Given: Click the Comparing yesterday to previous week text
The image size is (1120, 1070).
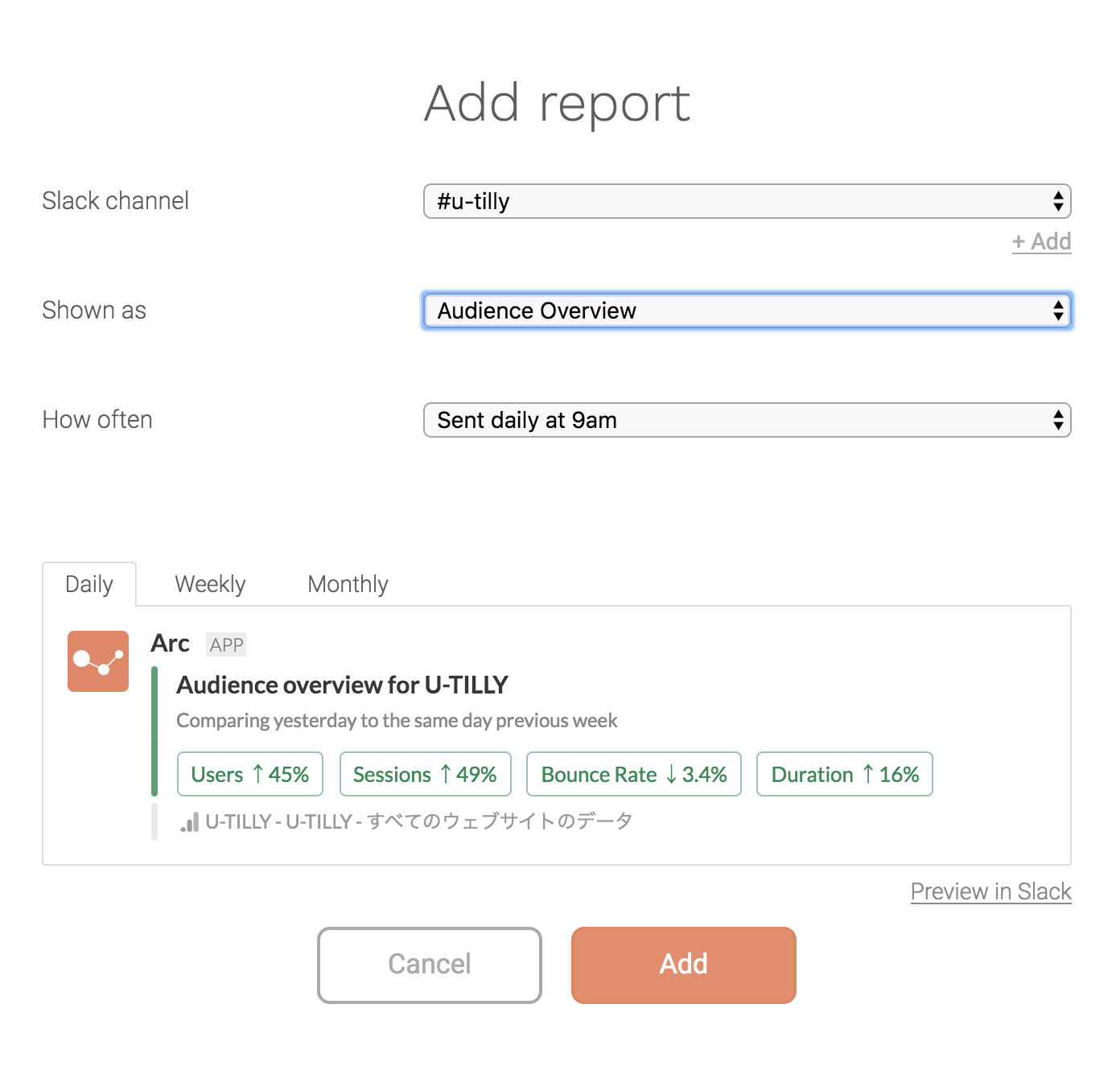Looking at the screenshot, I should (x=397, y=720).
